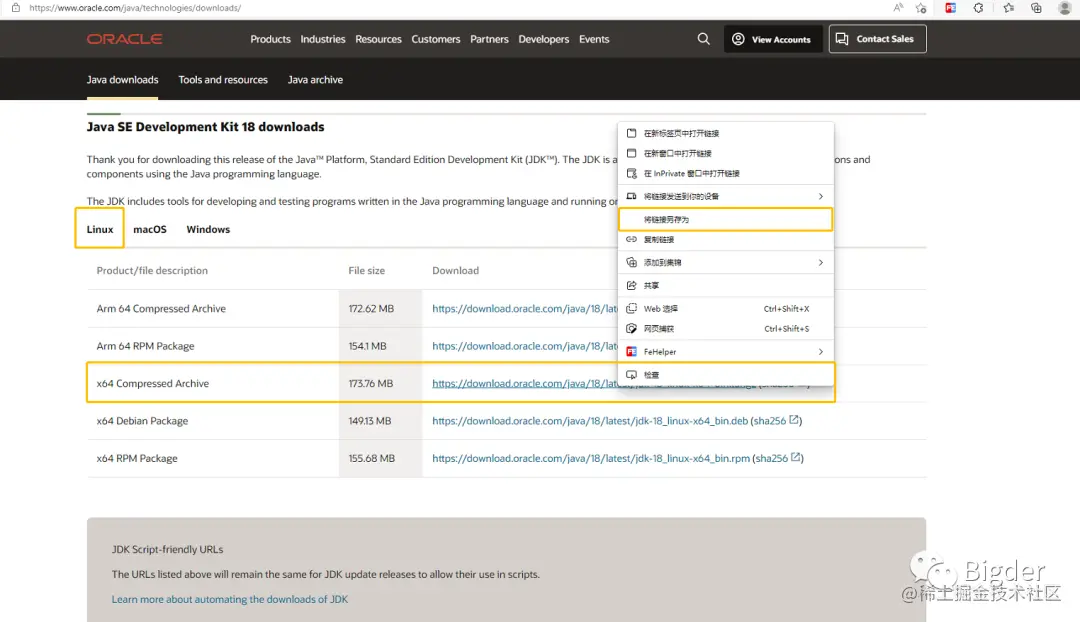The width and height of the screenshot is (1080, 622).
Task: Click the jdk-18_linux-x64_bin.rpm download link
Action: tap(591, 458)
